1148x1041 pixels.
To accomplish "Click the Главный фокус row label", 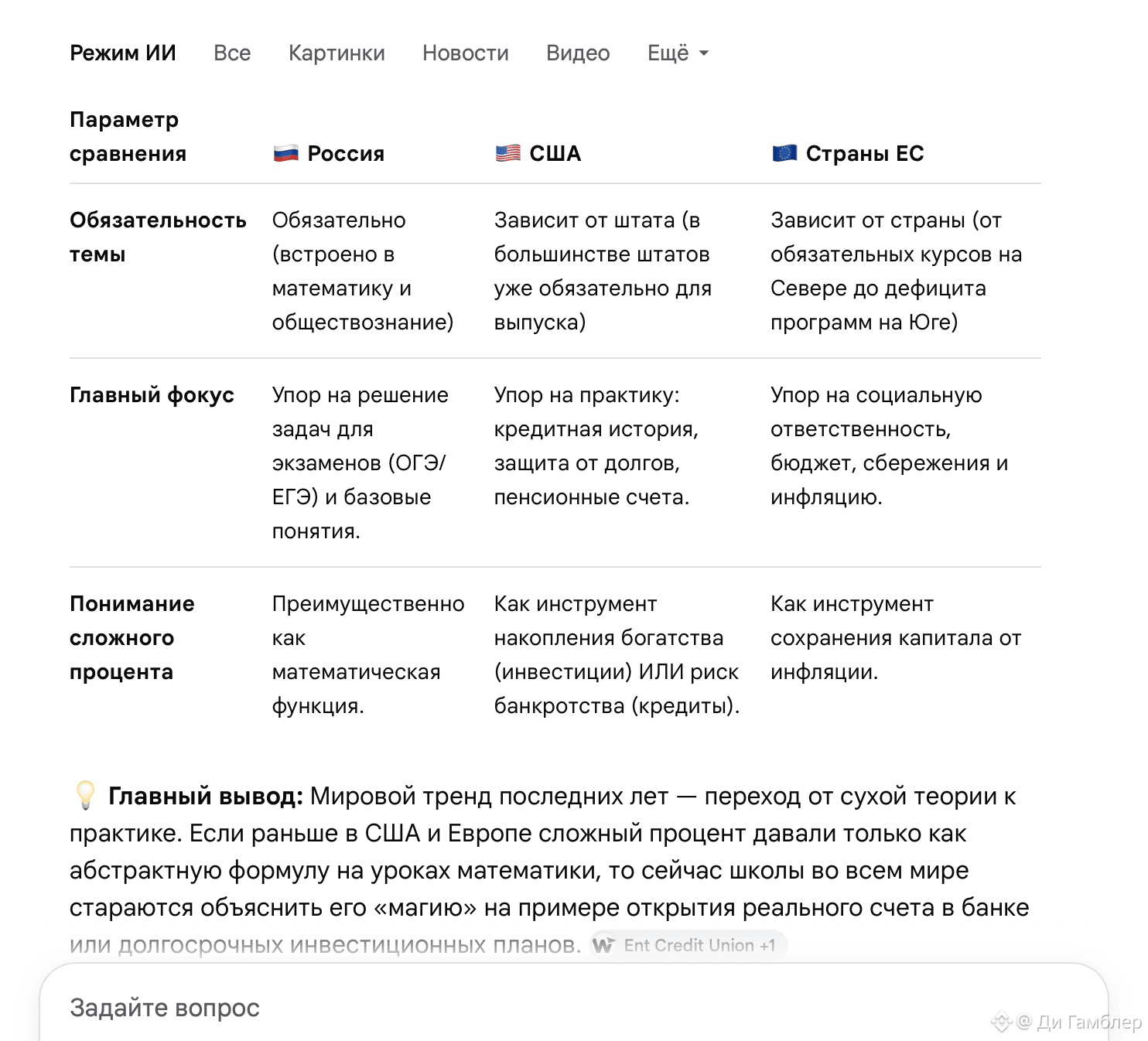I will 152,394.
